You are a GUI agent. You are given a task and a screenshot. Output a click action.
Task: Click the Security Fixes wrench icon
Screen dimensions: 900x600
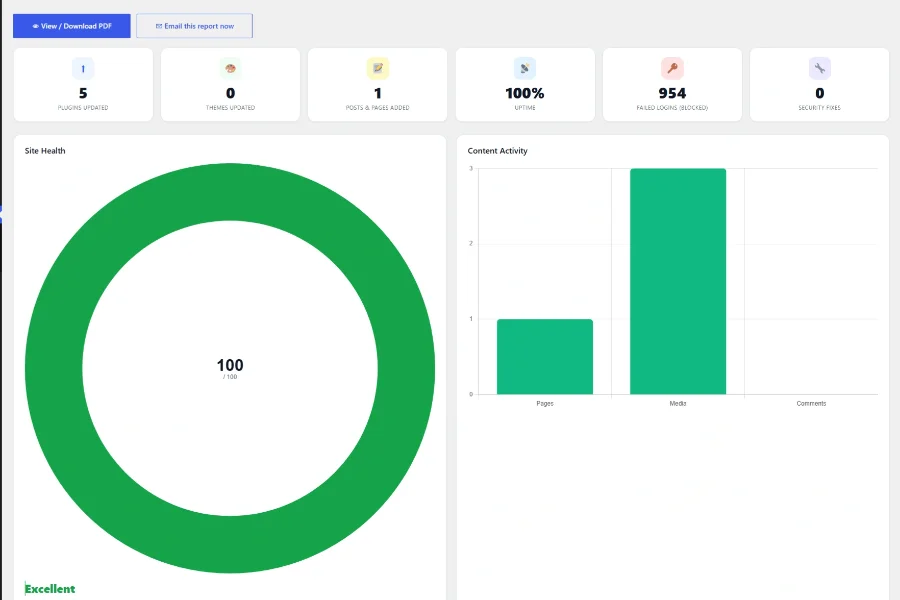pos(820,69)
